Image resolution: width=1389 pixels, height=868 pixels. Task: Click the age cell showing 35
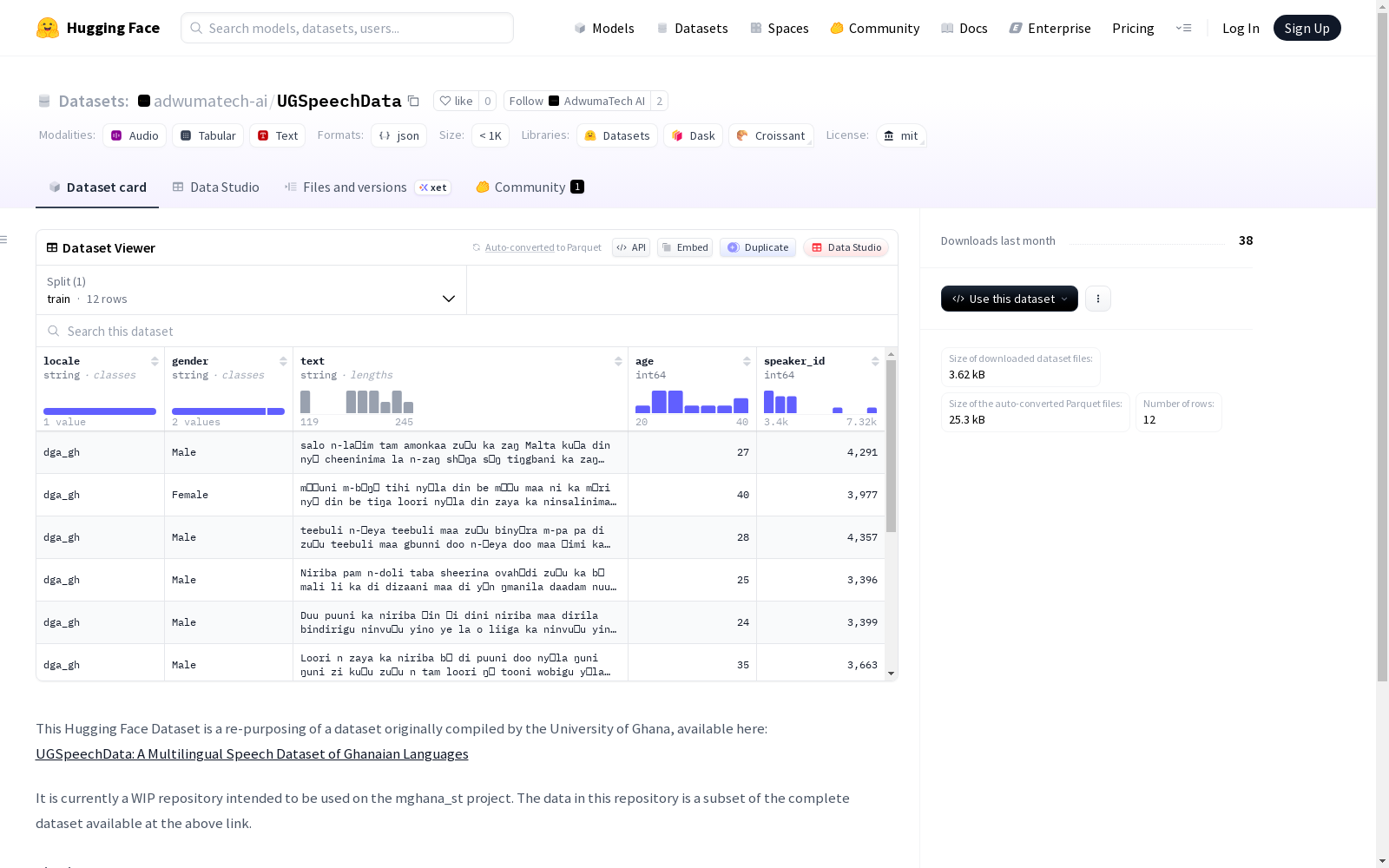tap(692, 665)
